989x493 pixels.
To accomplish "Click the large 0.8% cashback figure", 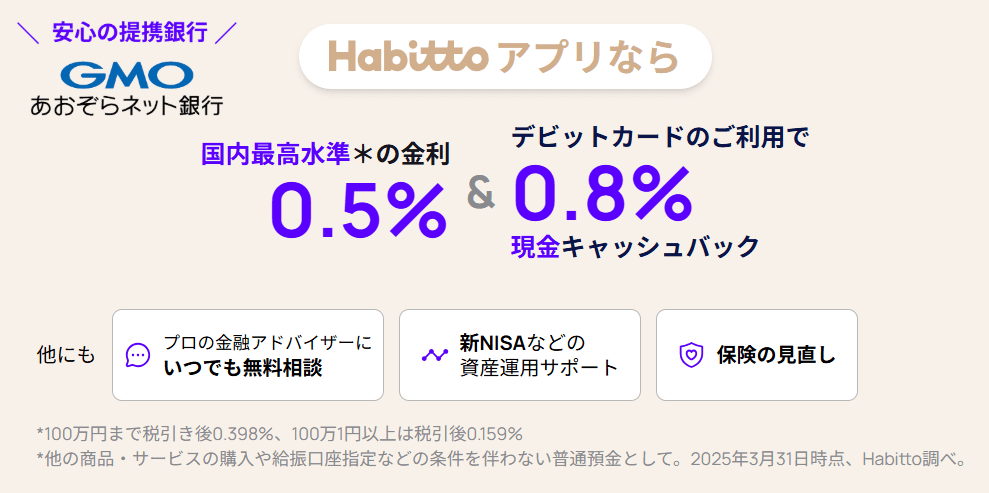I will pyautogui.click(x=603, y=194).
